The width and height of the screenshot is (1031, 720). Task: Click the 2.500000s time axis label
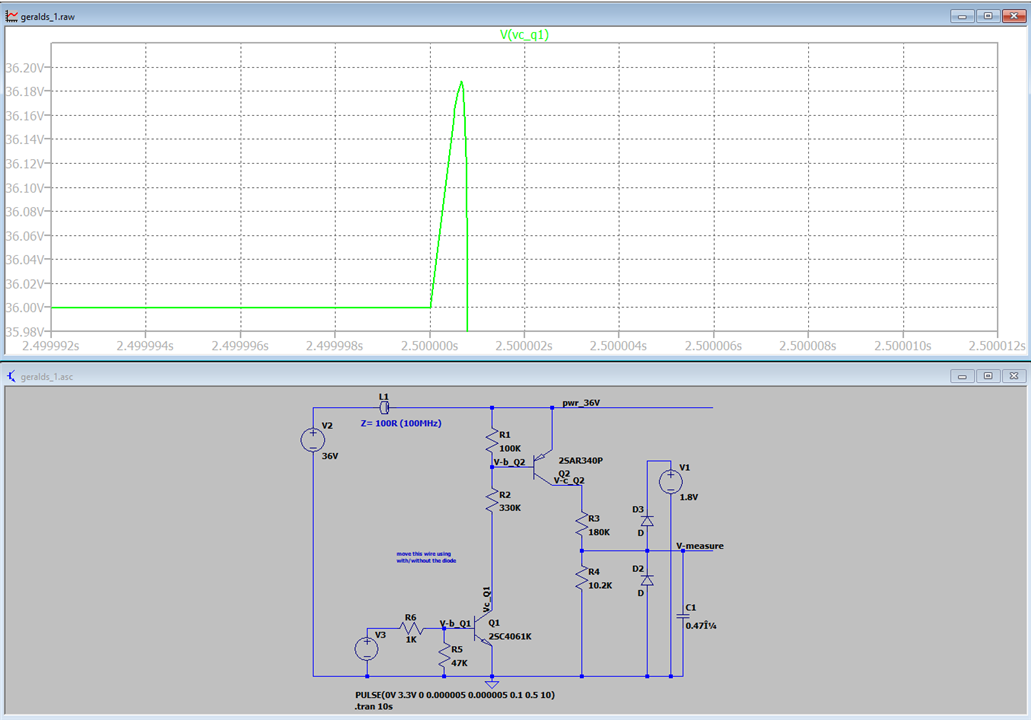[430, 345]
